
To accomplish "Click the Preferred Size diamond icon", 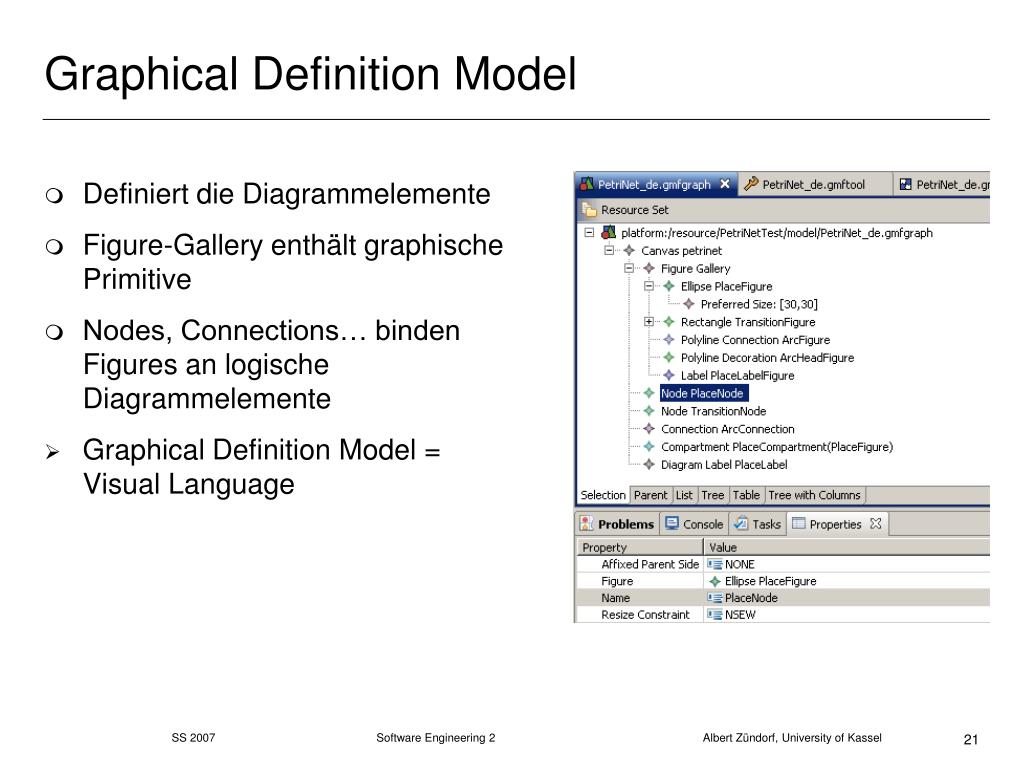I will tap(689, 304).
